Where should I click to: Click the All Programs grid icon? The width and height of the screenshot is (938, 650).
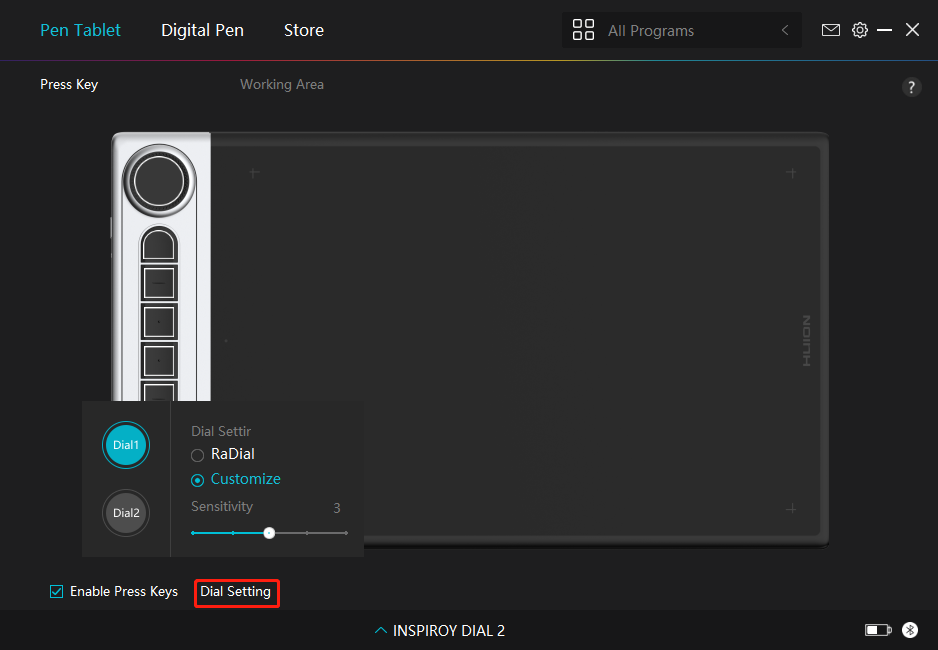(x=583, y=30)
